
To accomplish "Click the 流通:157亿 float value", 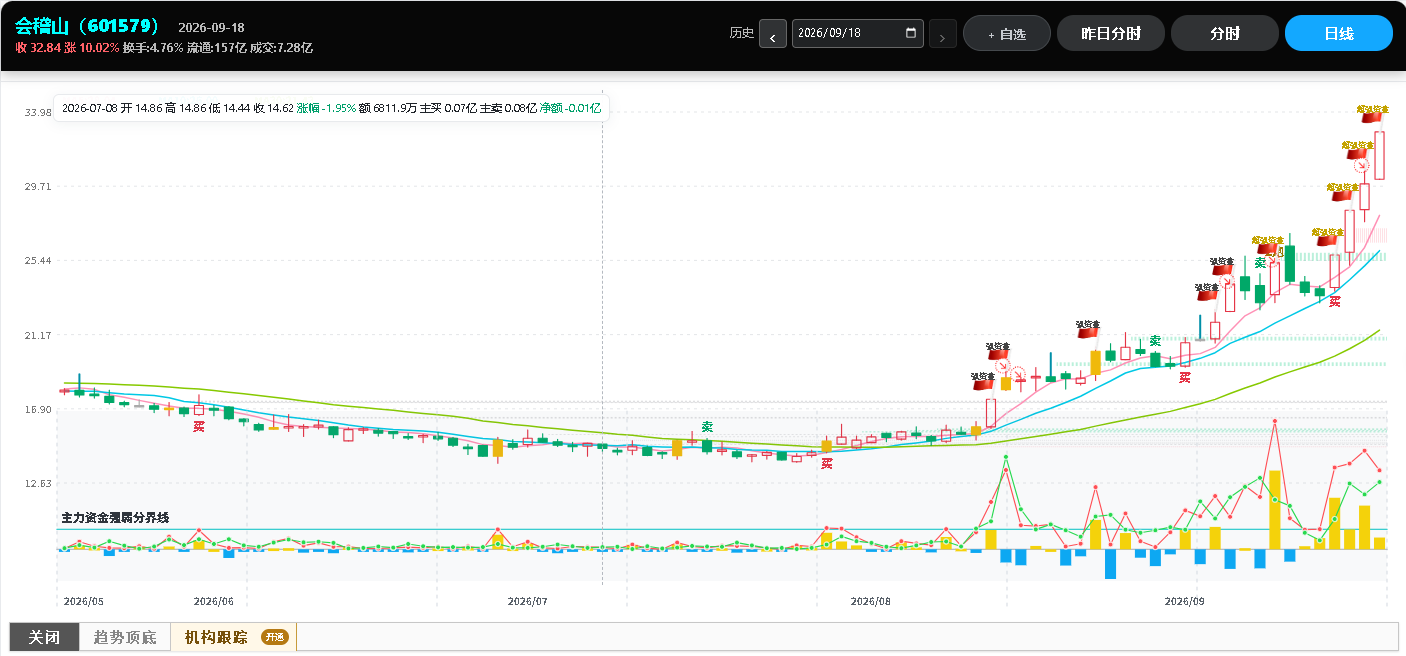I will [217, 47].
